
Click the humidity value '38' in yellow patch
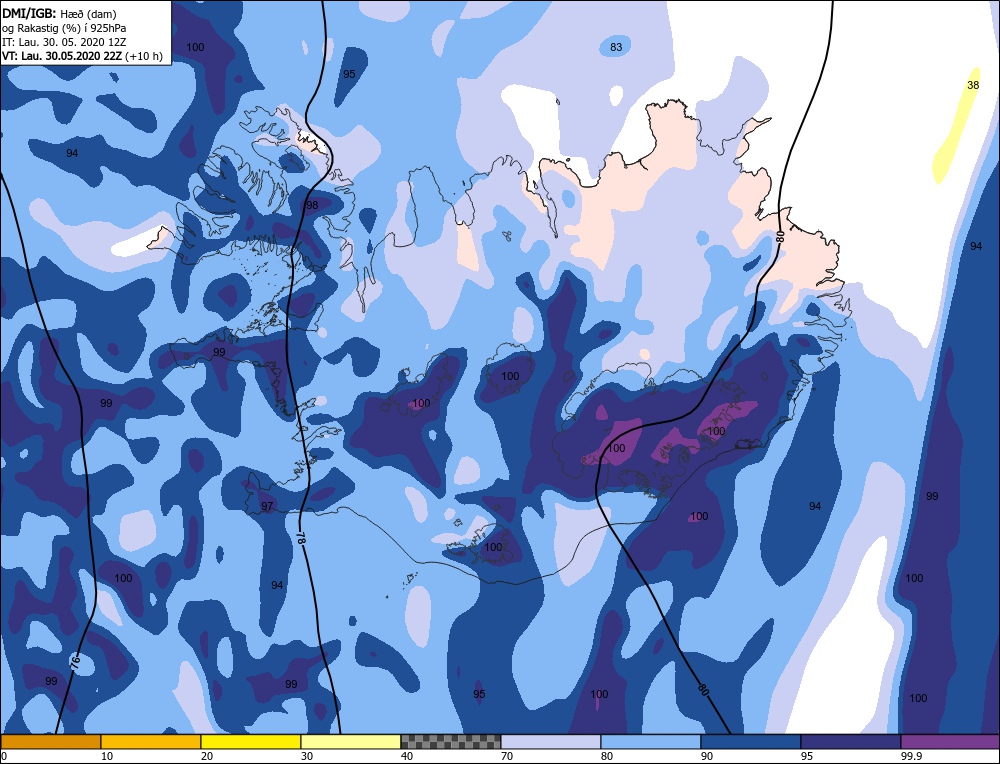click(x=973, y=85)
